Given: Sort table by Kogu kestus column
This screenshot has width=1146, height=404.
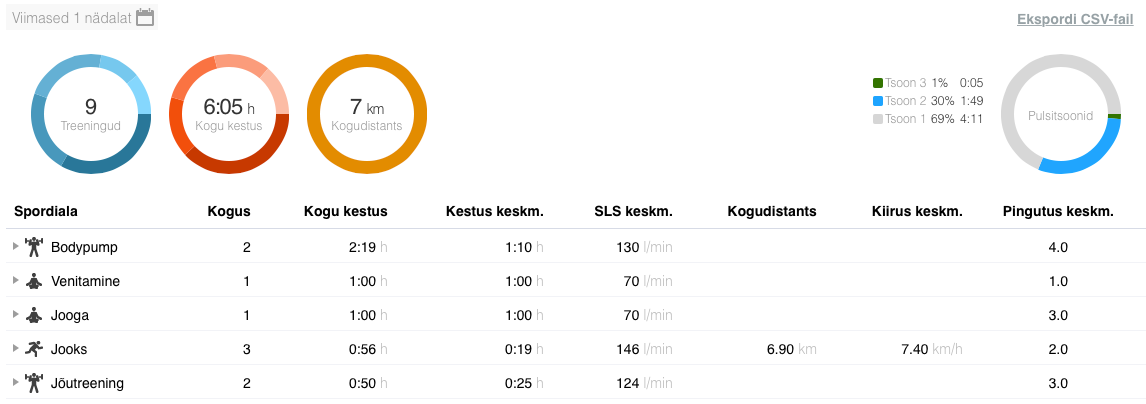Looking at the screenshot, I should (x=345, y=211).
